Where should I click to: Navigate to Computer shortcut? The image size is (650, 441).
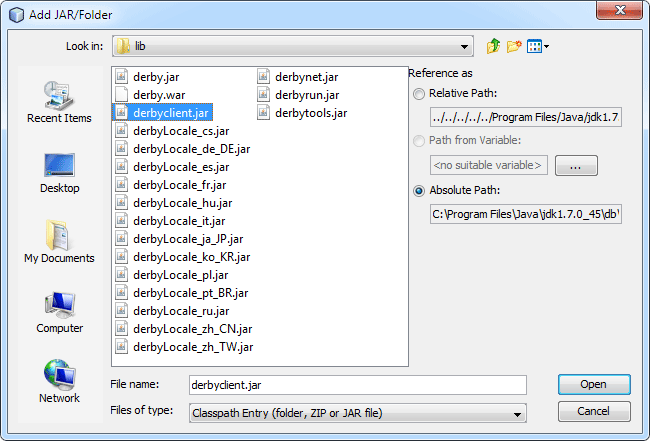pos(60,312)
